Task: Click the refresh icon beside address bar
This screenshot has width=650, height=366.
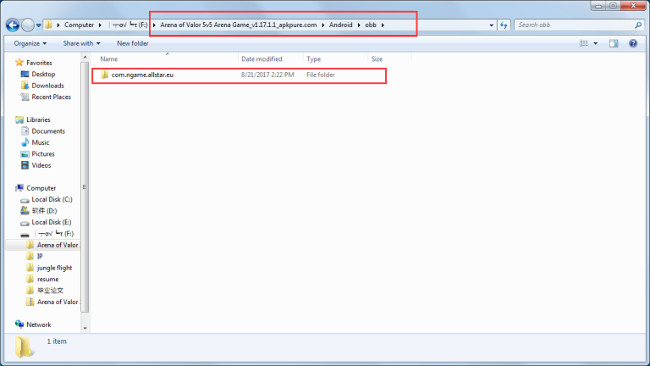Action: [x=504, y=25]
